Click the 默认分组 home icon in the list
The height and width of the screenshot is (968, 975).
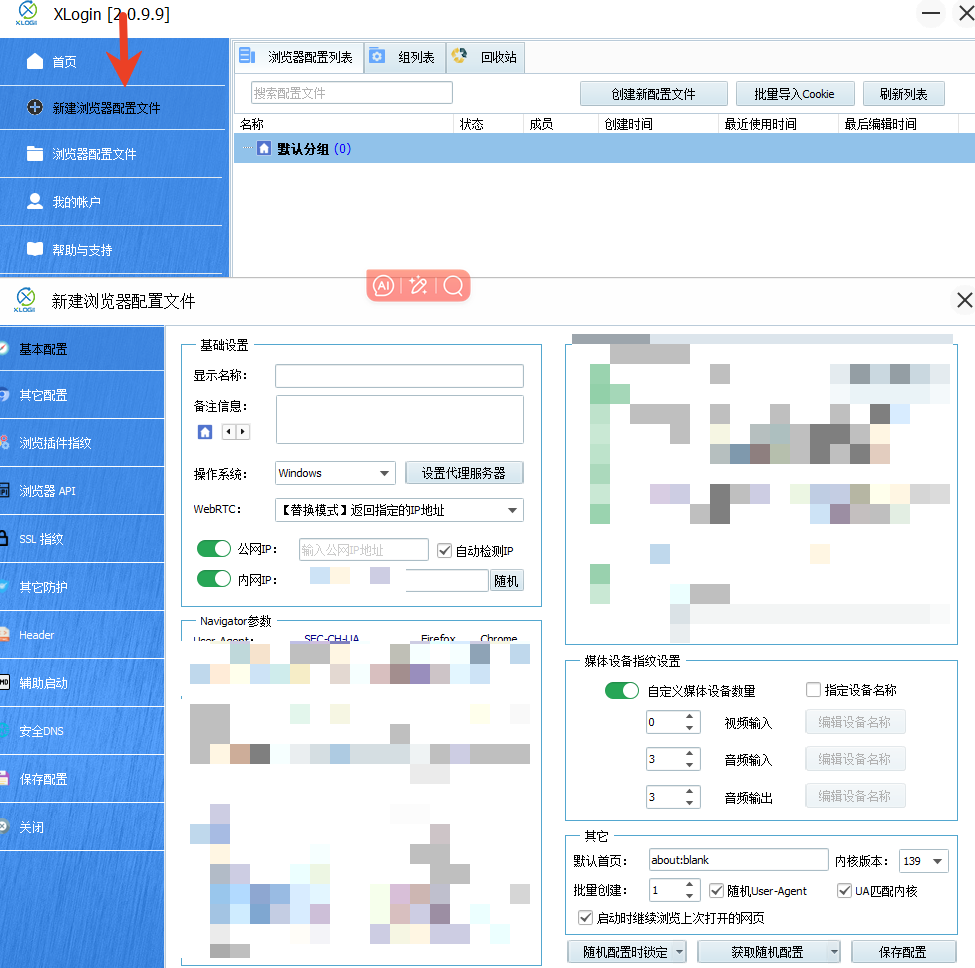click(x=264, y=148)
